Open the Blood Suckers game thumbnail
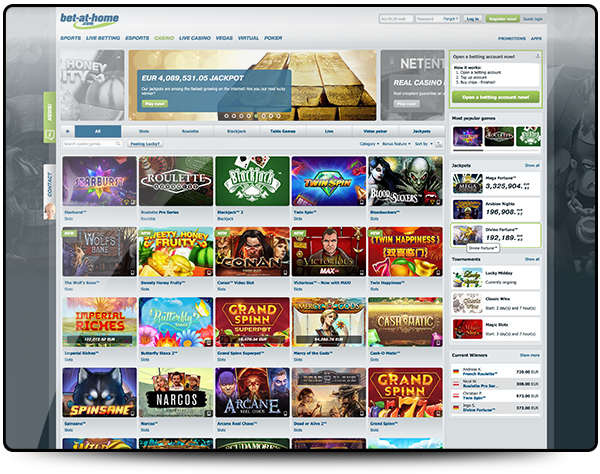Image resolution: width=600 pixels, height=474 pixels. pyautogui.click(x=405, y=181)
